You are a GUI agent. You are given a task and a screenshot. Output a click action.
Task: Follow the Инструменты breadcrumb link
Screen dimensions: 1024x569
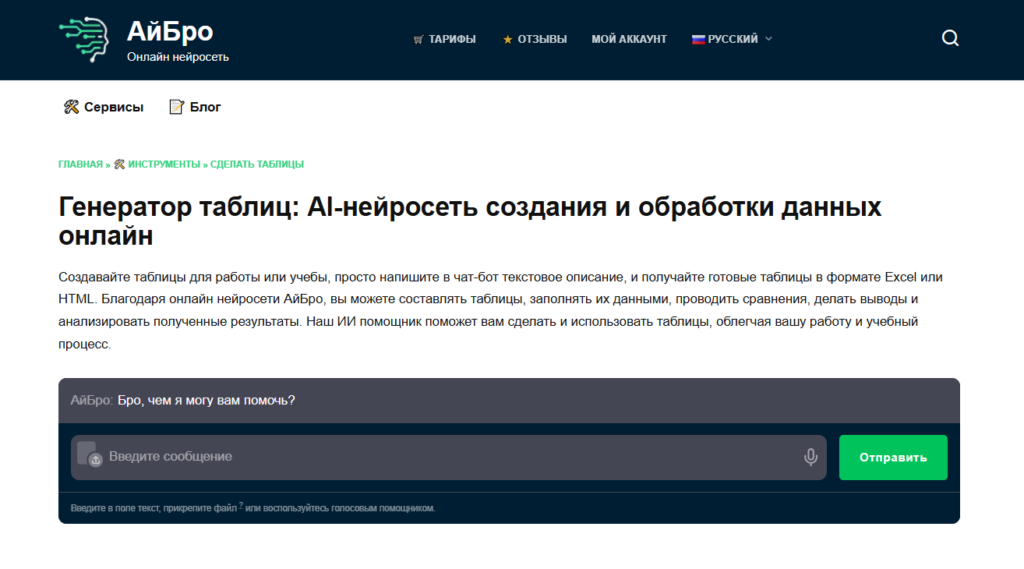pyautogui.click(x=164, y=164)
